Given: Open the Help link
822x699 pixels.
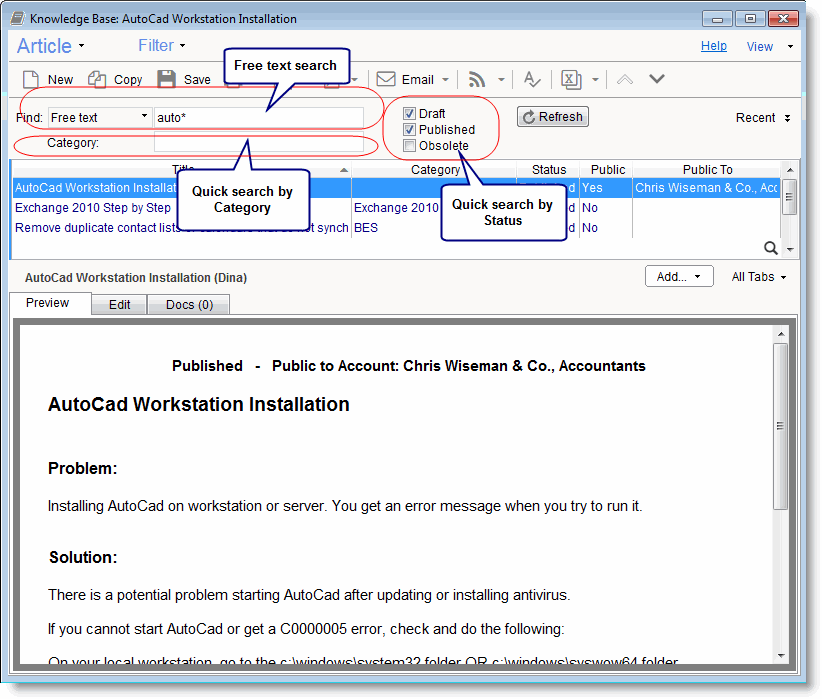Looking at the screenshot, I should (x=713, y=46).
